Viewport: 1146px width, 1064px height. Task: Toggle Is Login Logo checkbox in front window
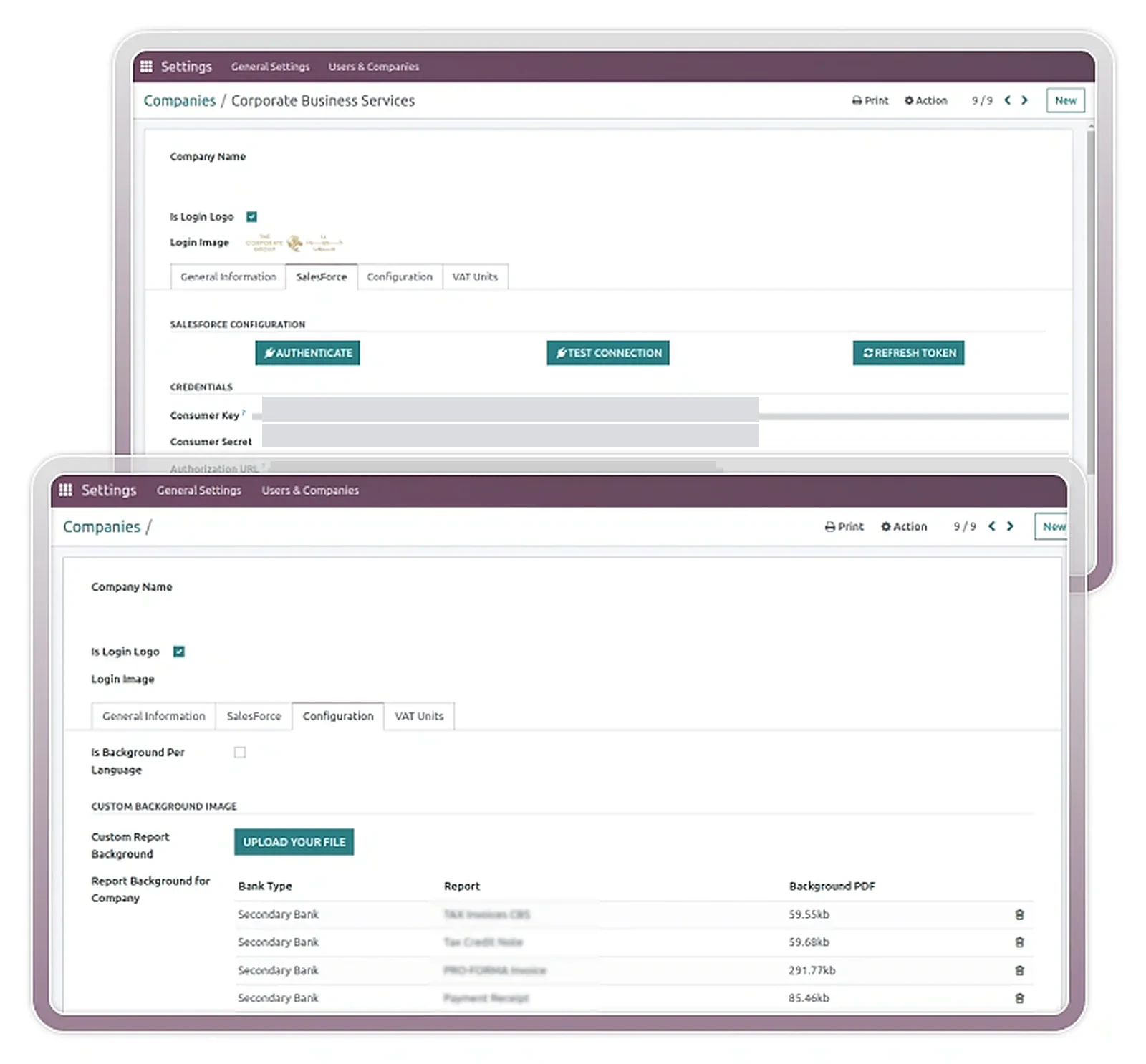(x=179, y=652)
